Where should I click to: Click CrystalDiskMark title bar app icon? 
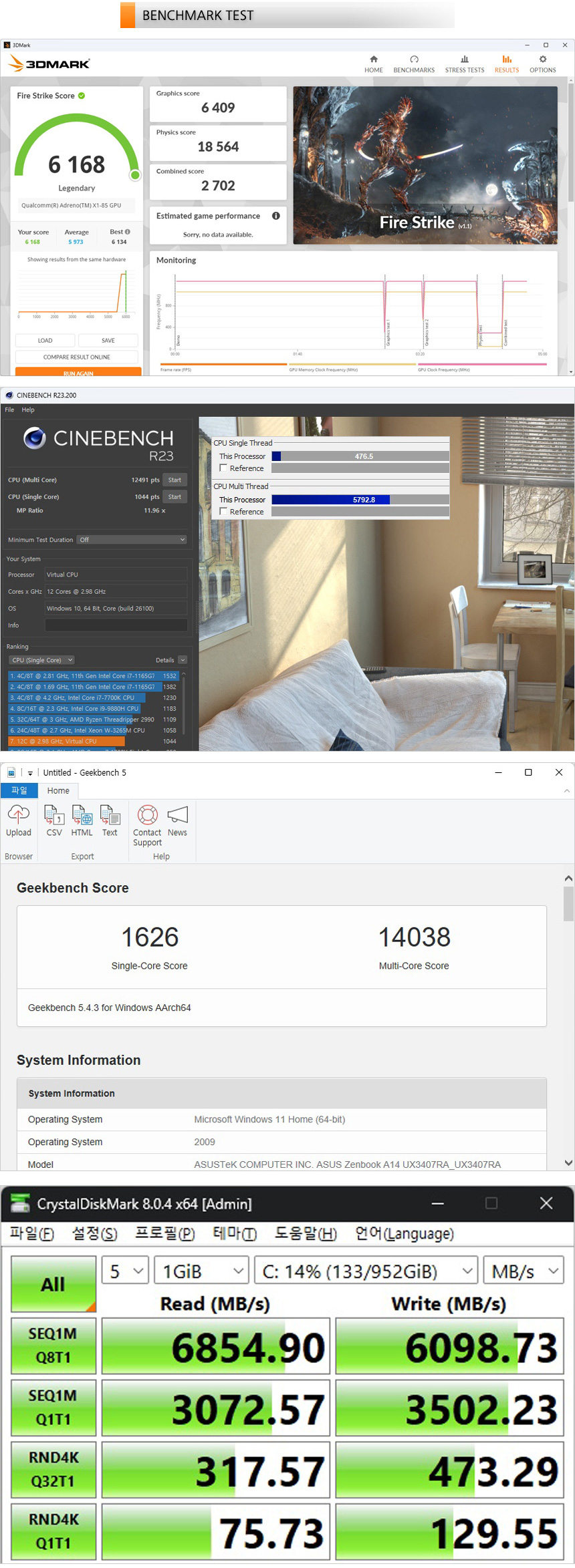20,1203
